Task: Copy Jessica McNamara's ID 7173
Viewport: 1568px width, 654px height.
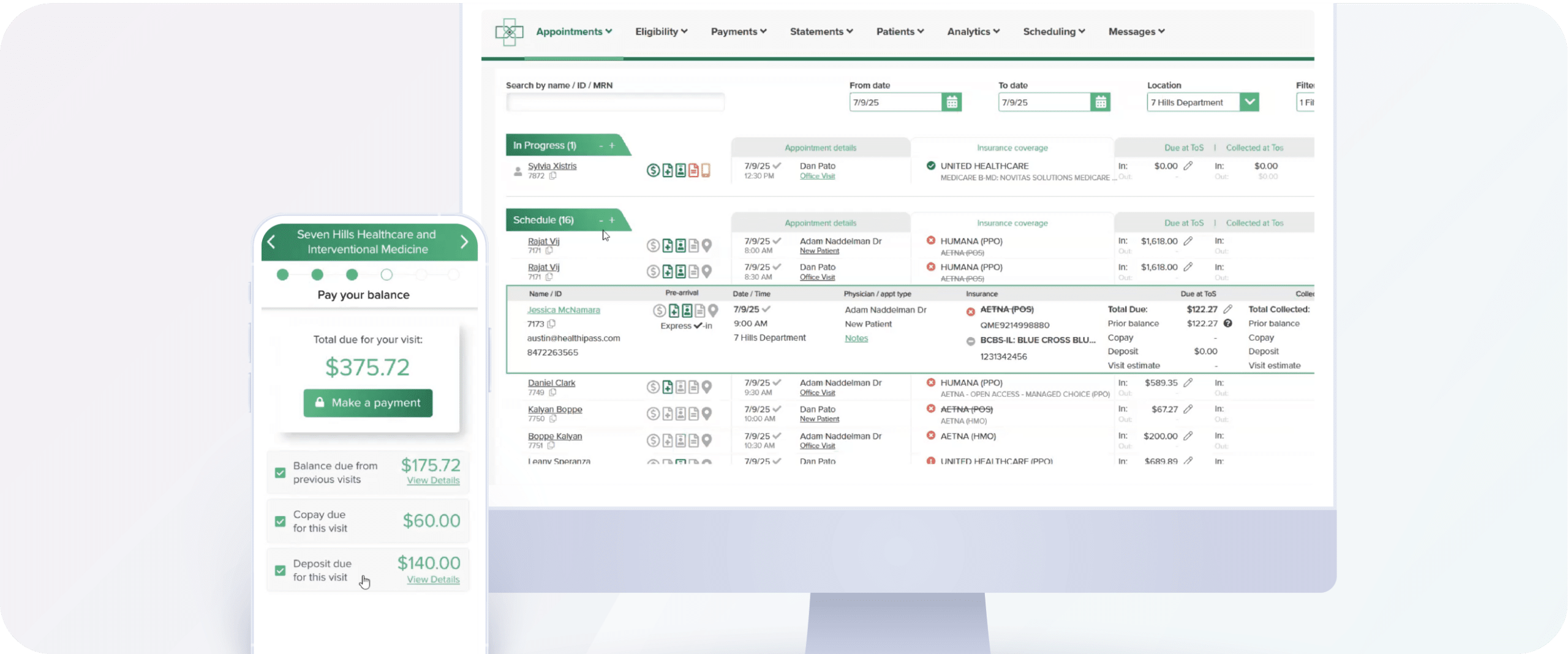Action: [x=551, y=324]
